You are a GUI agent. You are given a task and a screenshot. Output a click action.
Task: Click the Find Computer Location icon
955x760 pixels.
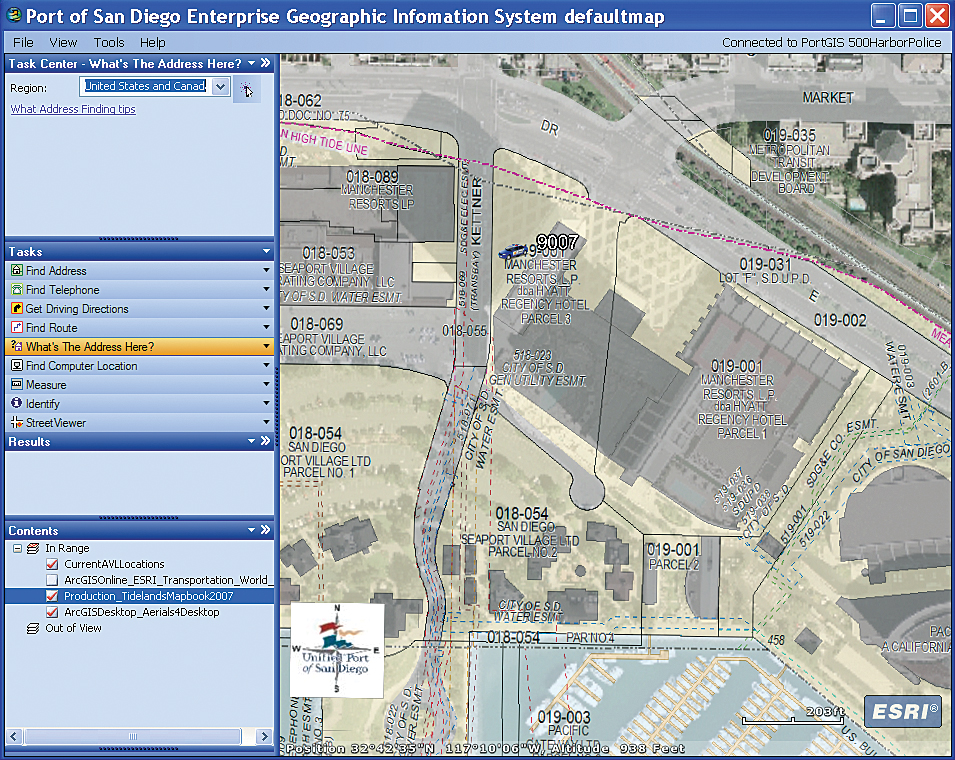click(16, 365)
